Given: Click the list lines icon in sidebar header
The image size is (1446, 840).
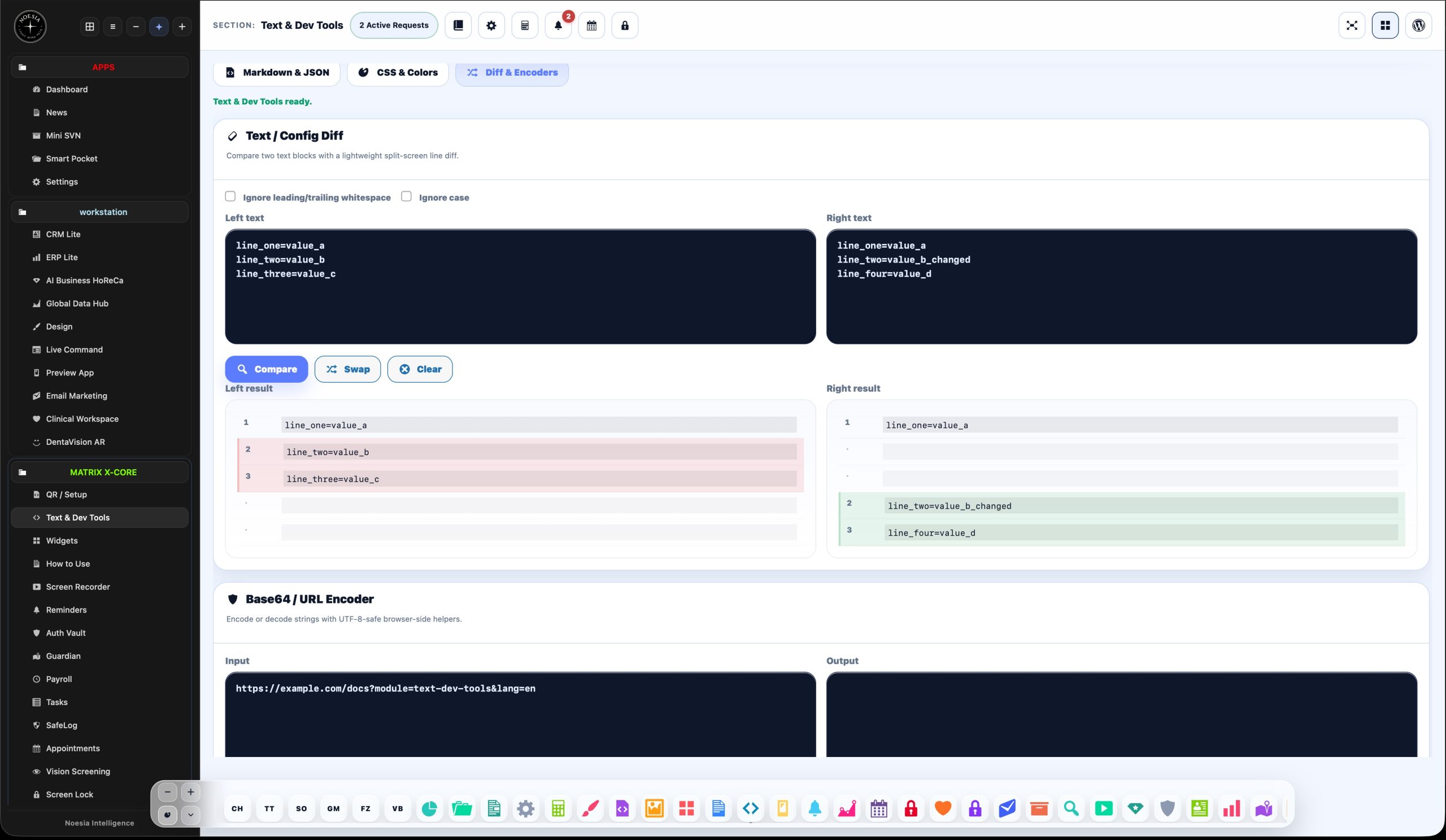Looking at the screenshot, I should 112,27.
